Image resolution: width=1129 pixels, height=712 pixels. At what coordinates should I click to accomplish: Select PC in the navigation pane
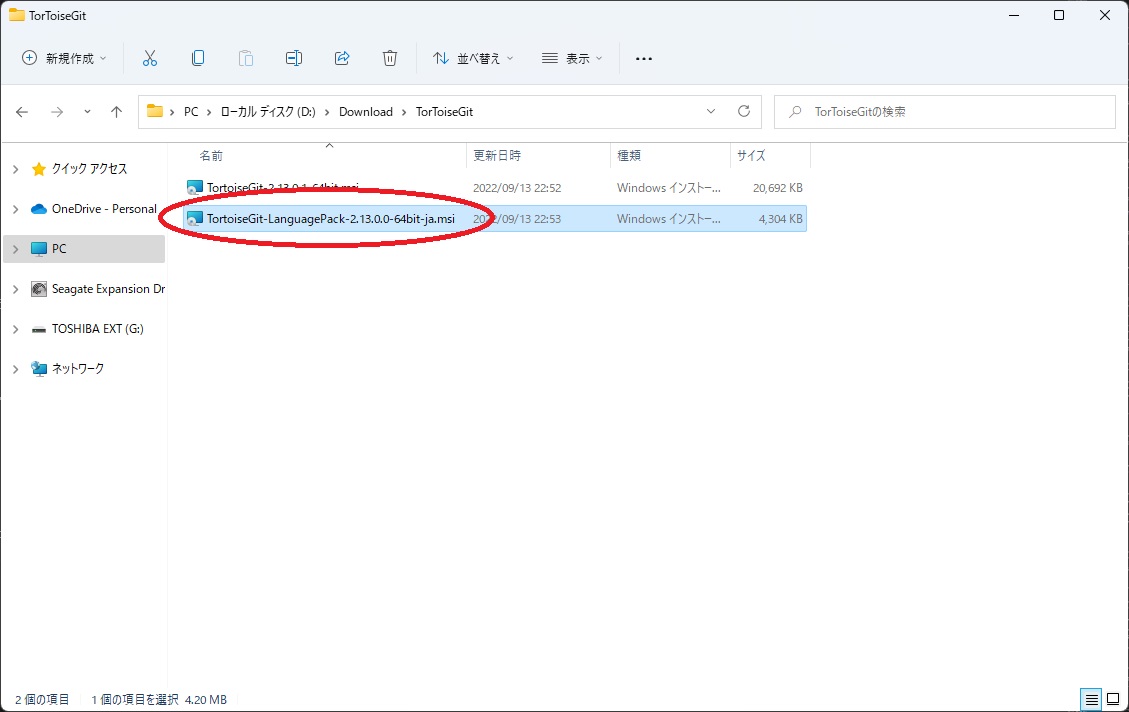84,249
